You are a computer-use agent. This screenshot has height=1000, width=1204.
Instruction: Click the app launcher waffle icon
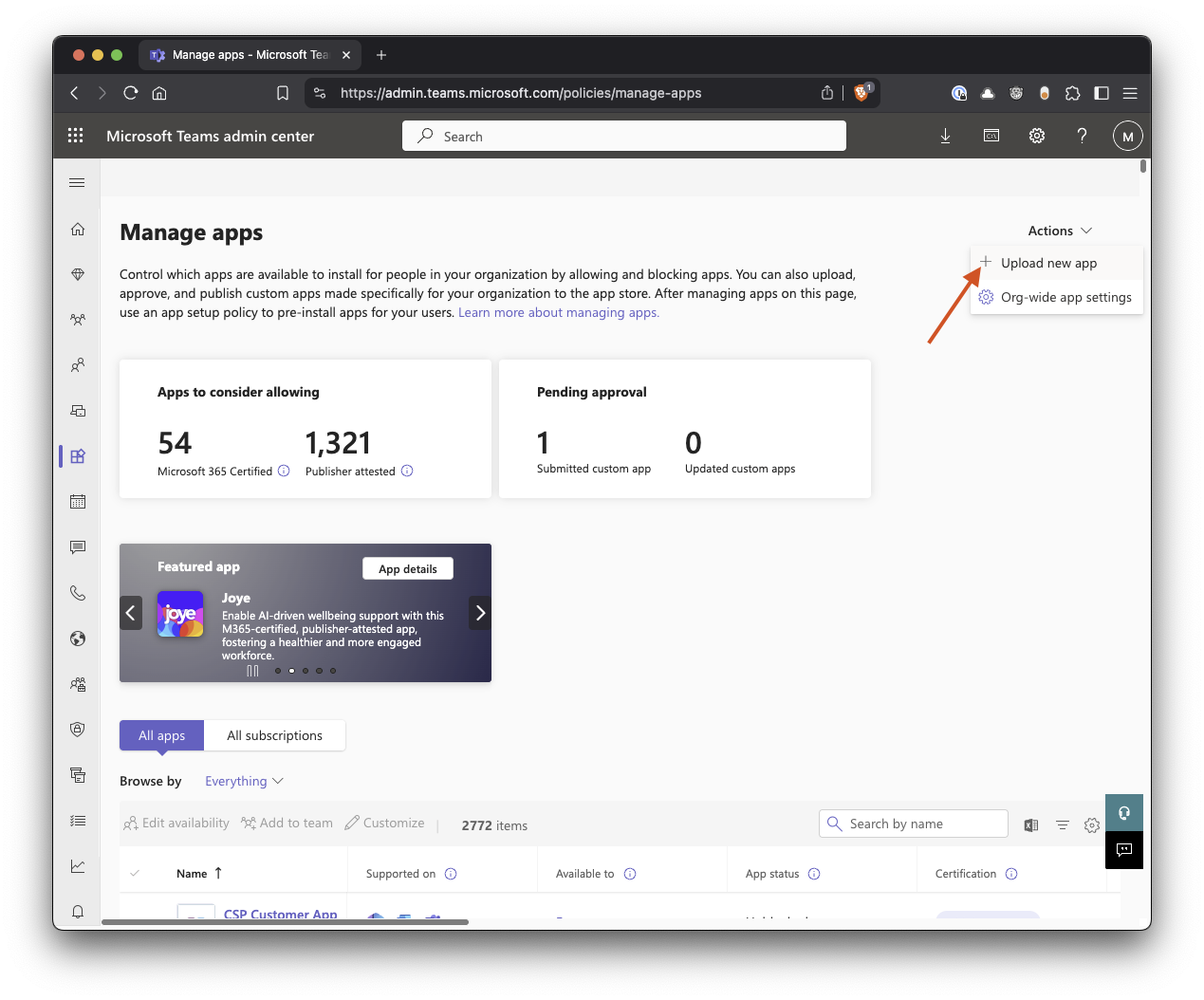pos(76,136)
